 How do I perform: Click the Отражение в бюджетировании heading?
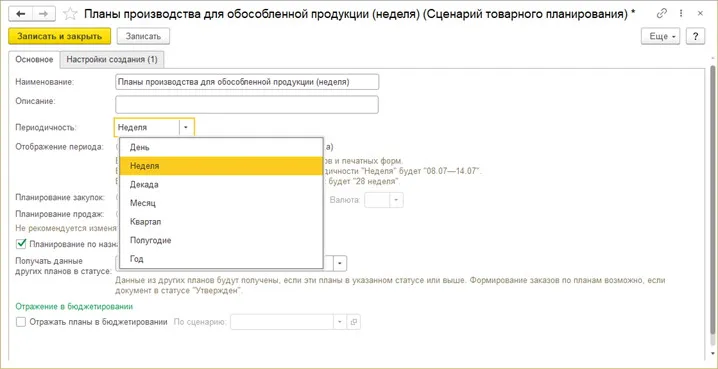pos(74,306)
